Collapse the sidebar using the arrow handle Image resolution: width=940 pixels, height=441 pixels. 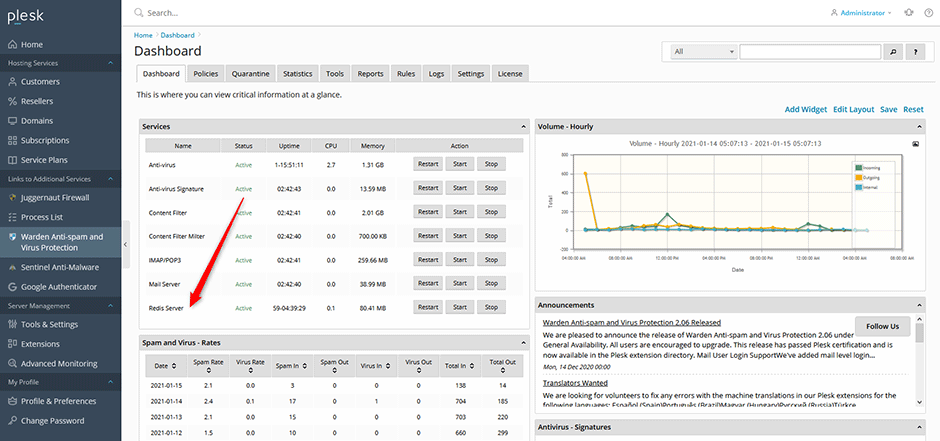(125, 244)
